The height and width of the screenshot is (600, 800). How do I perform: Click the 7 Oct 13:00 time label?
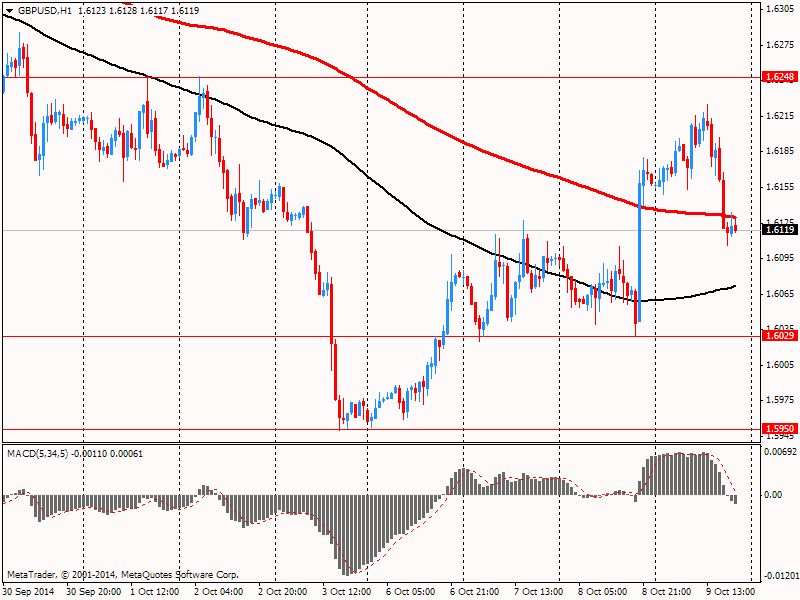538,592
